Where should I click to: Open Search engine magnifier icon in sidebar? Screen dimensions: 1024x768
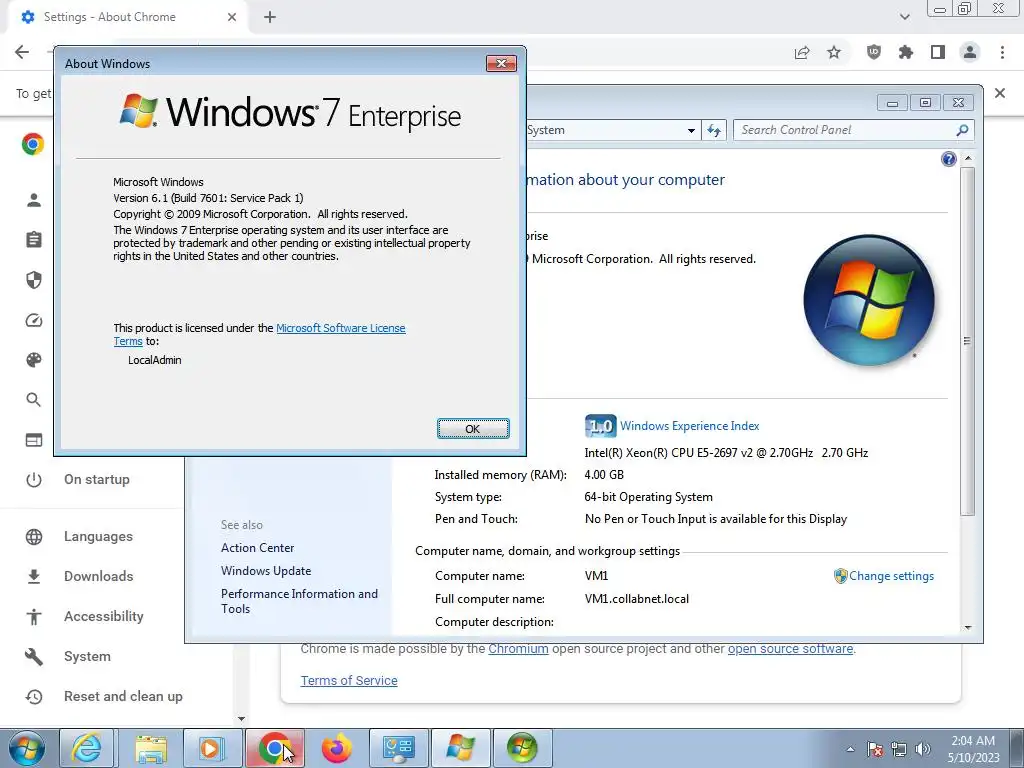[34, 400]
